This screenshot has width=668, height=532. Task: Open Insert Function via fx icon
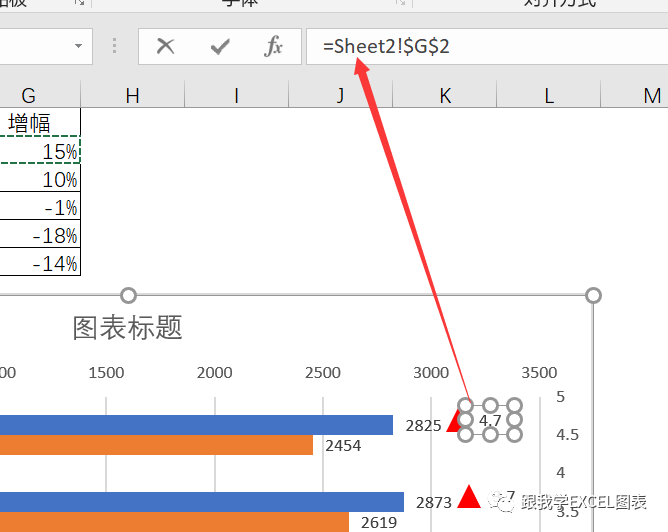point(273,46)
